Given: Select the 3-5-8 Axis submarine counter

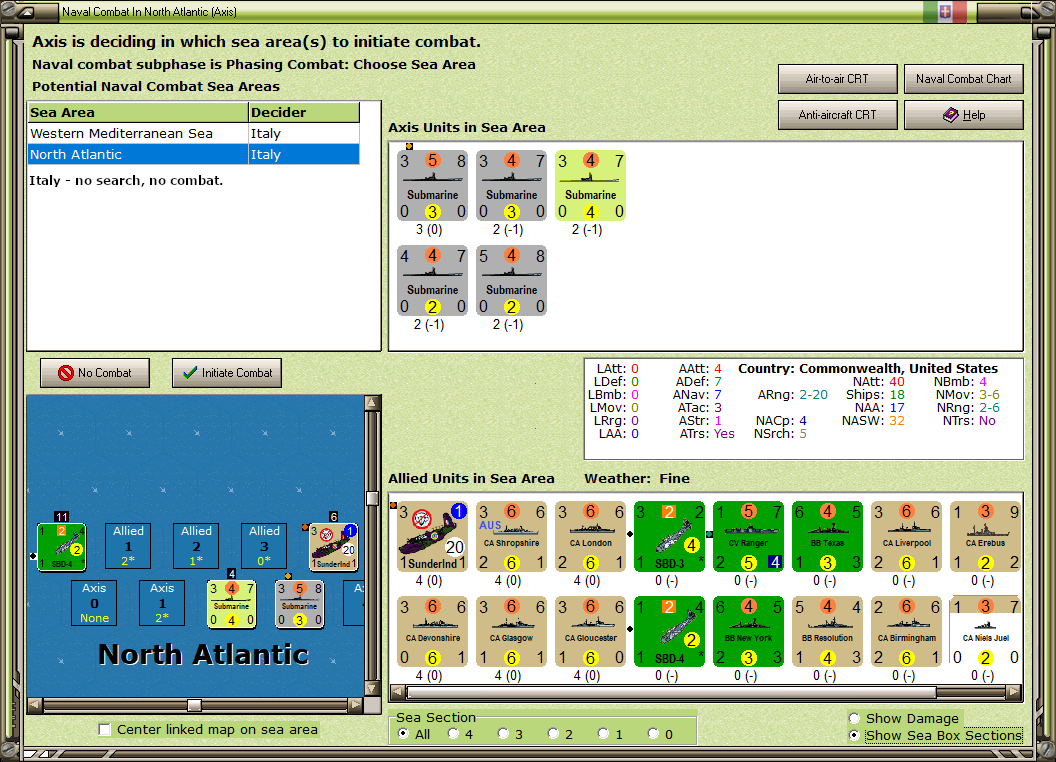Looking at the screenshot, I should [432, 185].
